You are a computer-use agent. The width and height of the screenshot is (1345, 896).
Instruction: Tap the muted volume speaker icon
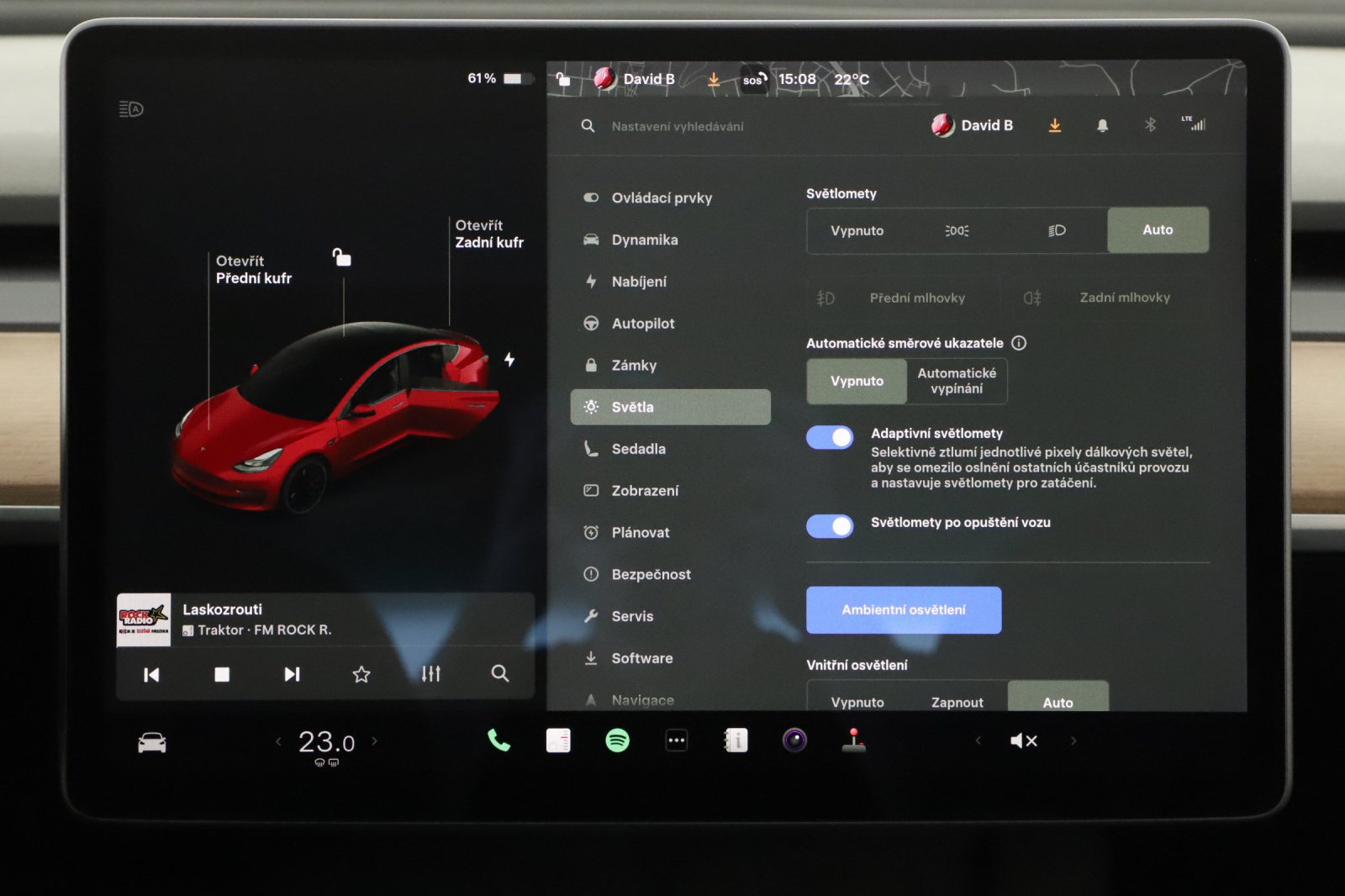coord(1023,741)
